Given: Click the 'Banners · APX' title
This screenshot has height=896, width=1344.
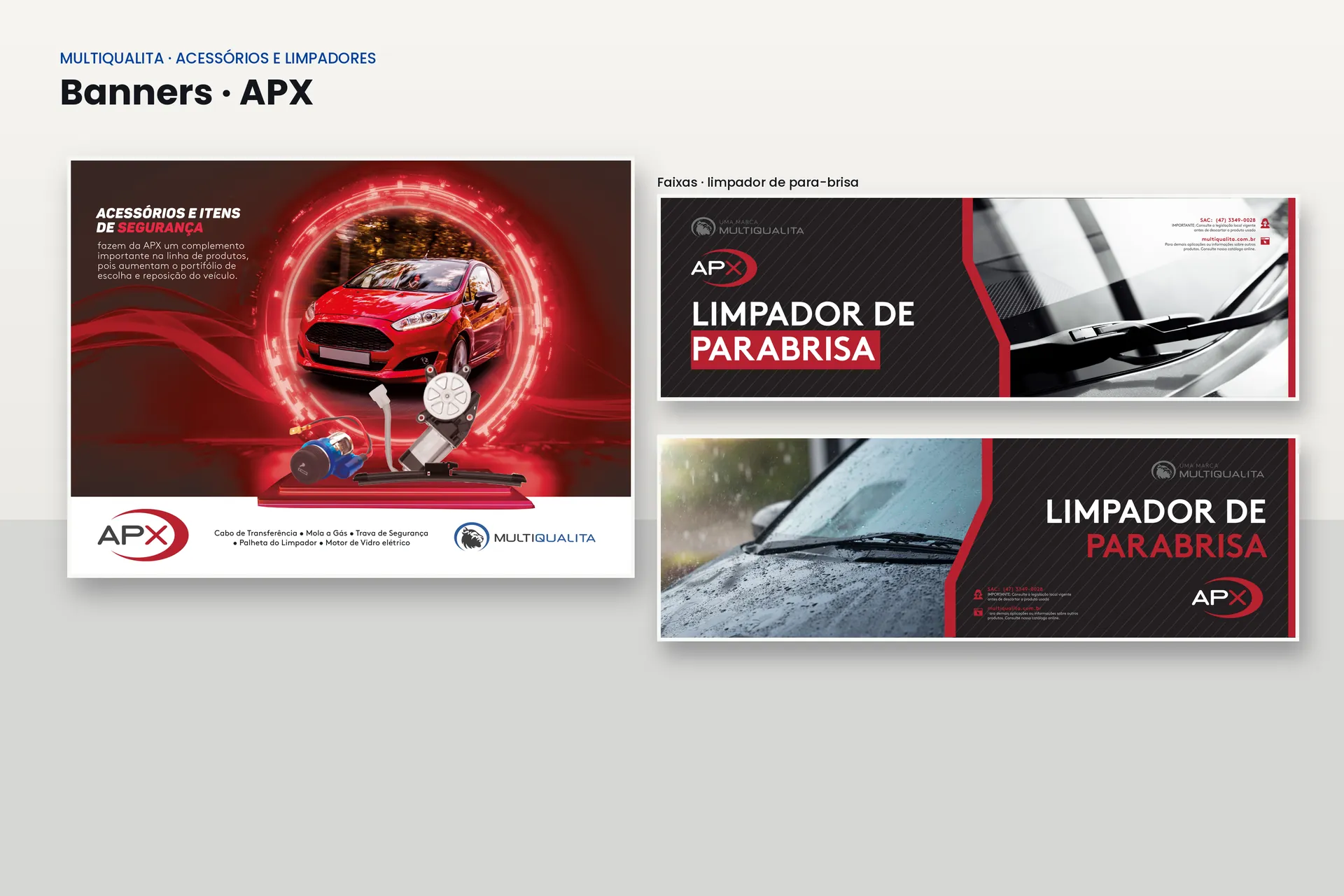Looking at the screenshot, I should (186, 92).
